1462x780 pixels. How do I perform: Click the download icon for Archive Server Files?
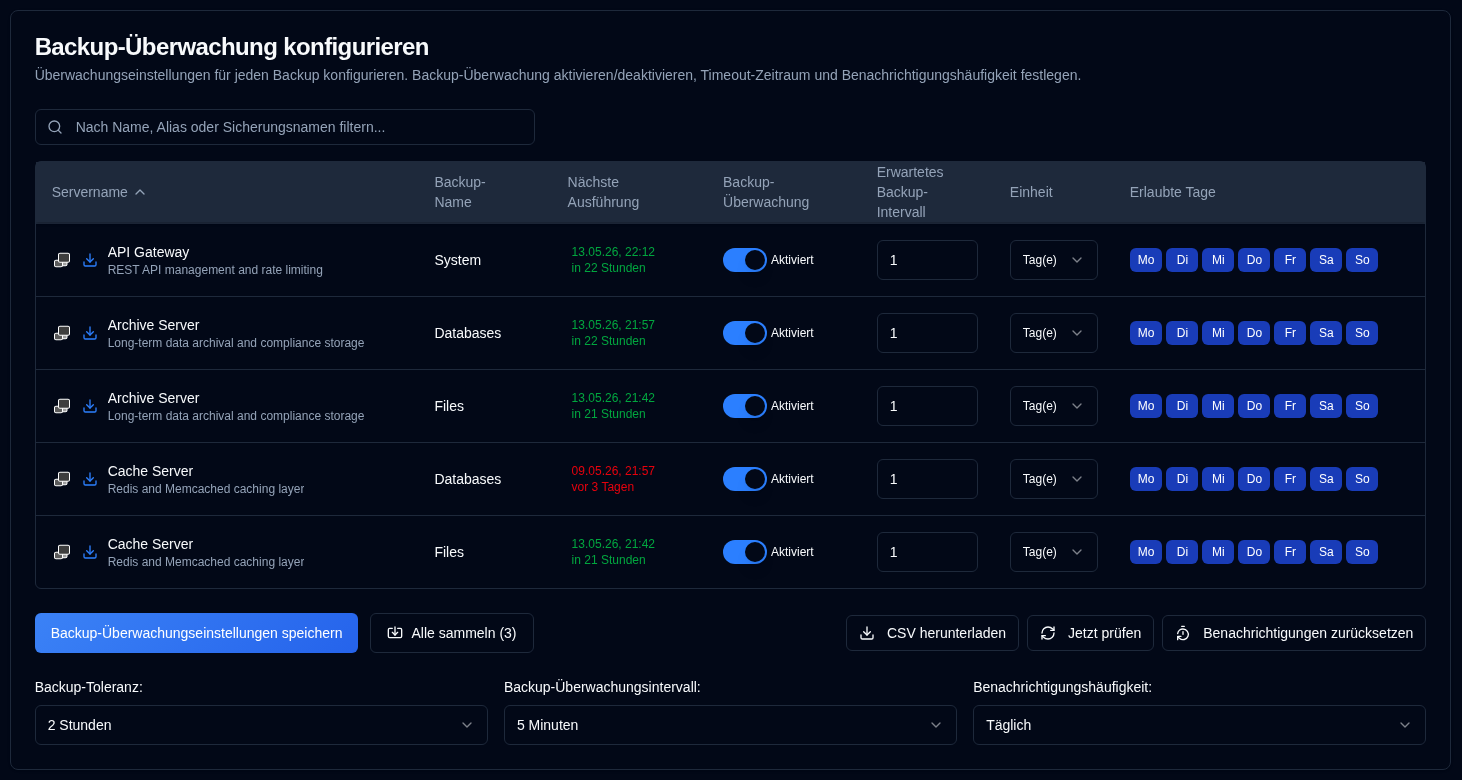coord(90,406)
